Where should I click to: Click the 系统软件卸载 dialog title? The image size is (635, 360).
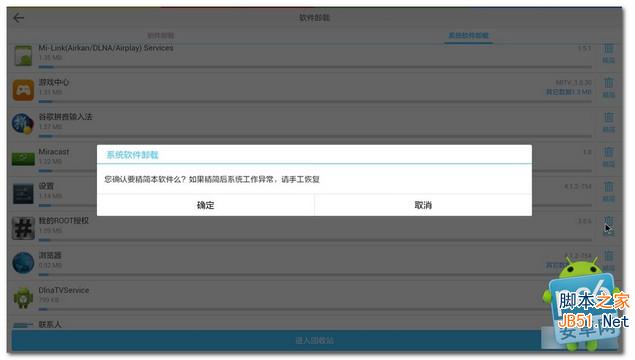tap(132, 155)
